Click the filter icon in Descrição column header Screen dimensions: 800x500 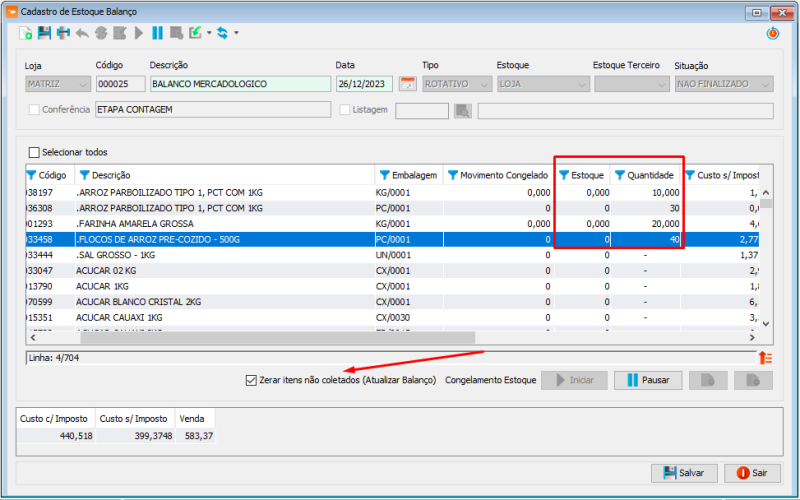pyautogui.click(x=85, y=175)
